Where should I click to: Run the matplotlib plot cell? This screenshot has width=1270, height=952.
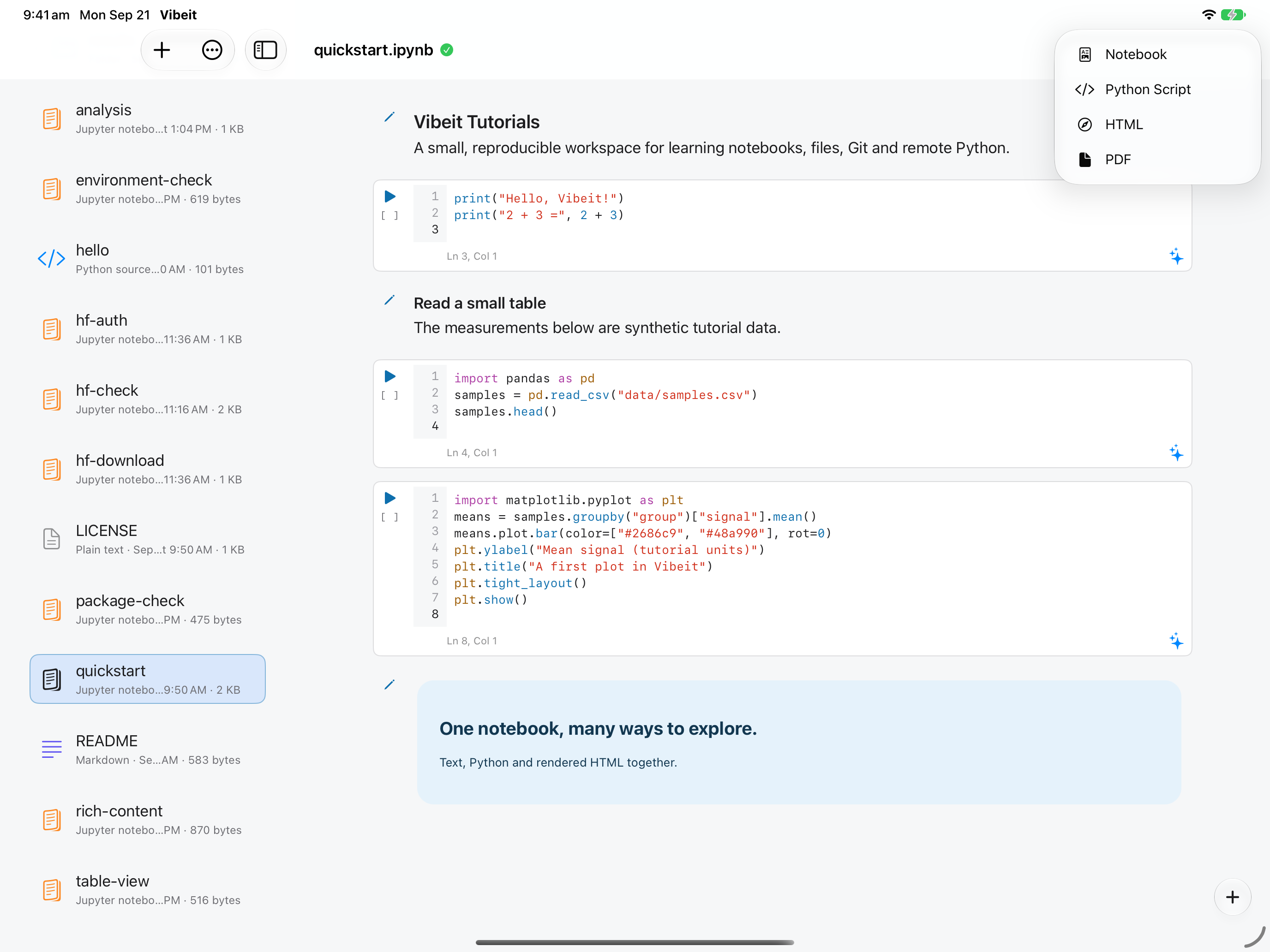pos(390,498)
